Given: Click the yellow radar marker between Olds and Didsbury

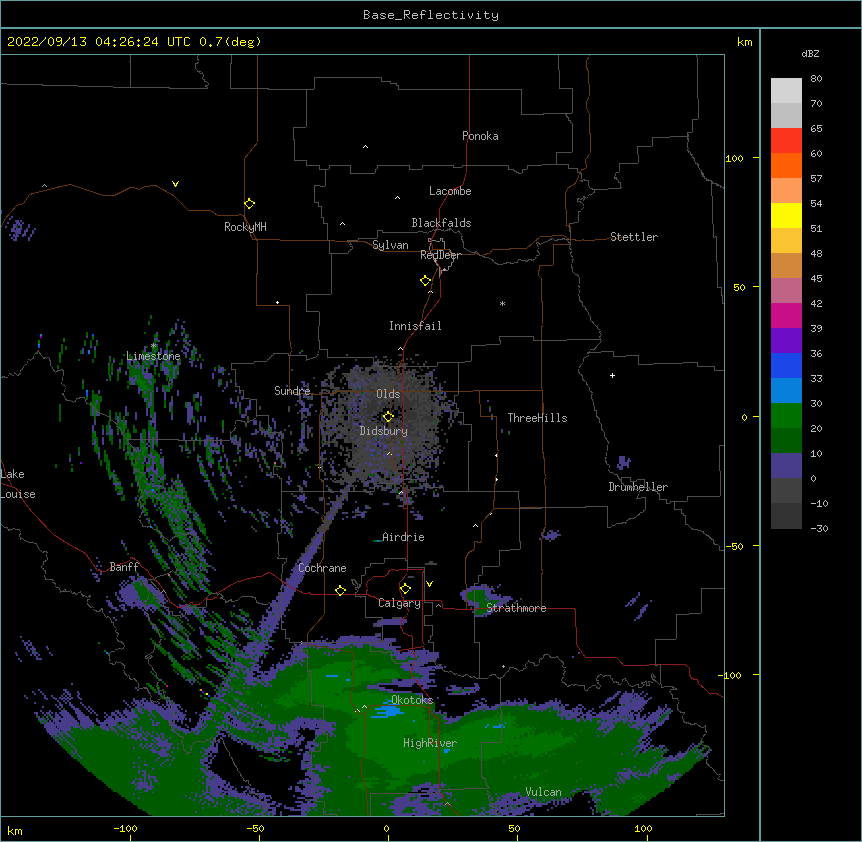Looking at the screenshot, I should coord(388,416).
